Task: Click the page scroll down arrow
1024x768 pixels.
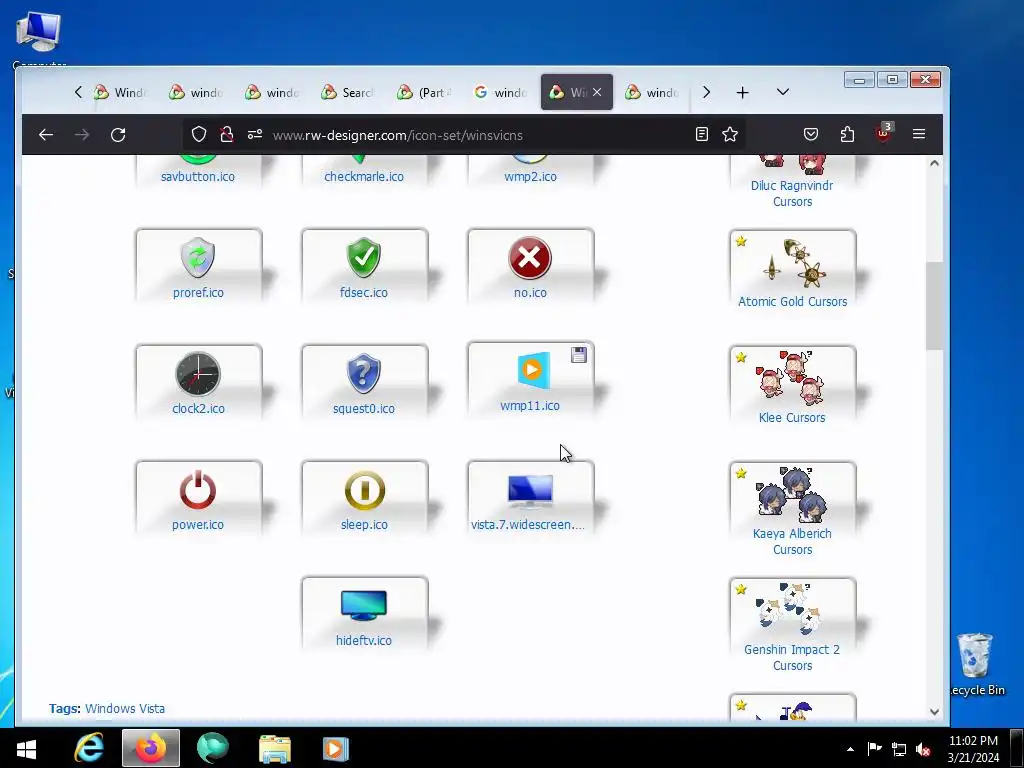Action: point(935,712)
